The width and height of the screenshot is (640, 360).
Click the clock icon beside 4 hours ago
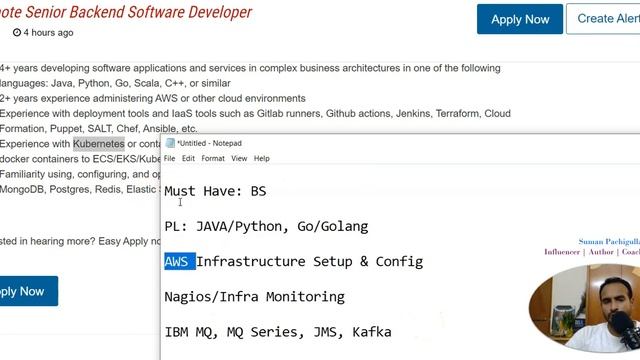tap(17, 33)
